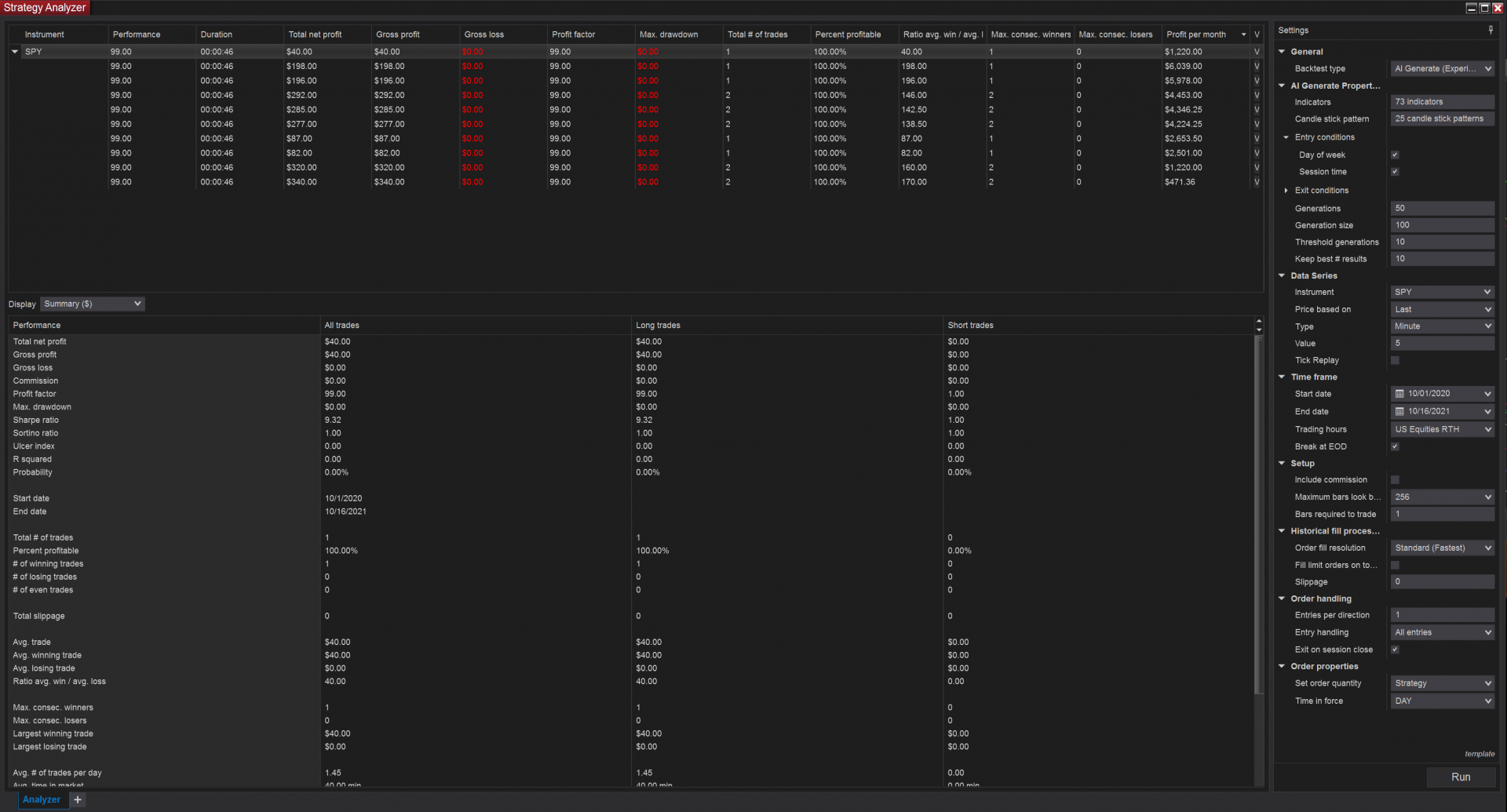Enable the Include commission checkbox

[1395, 479]
